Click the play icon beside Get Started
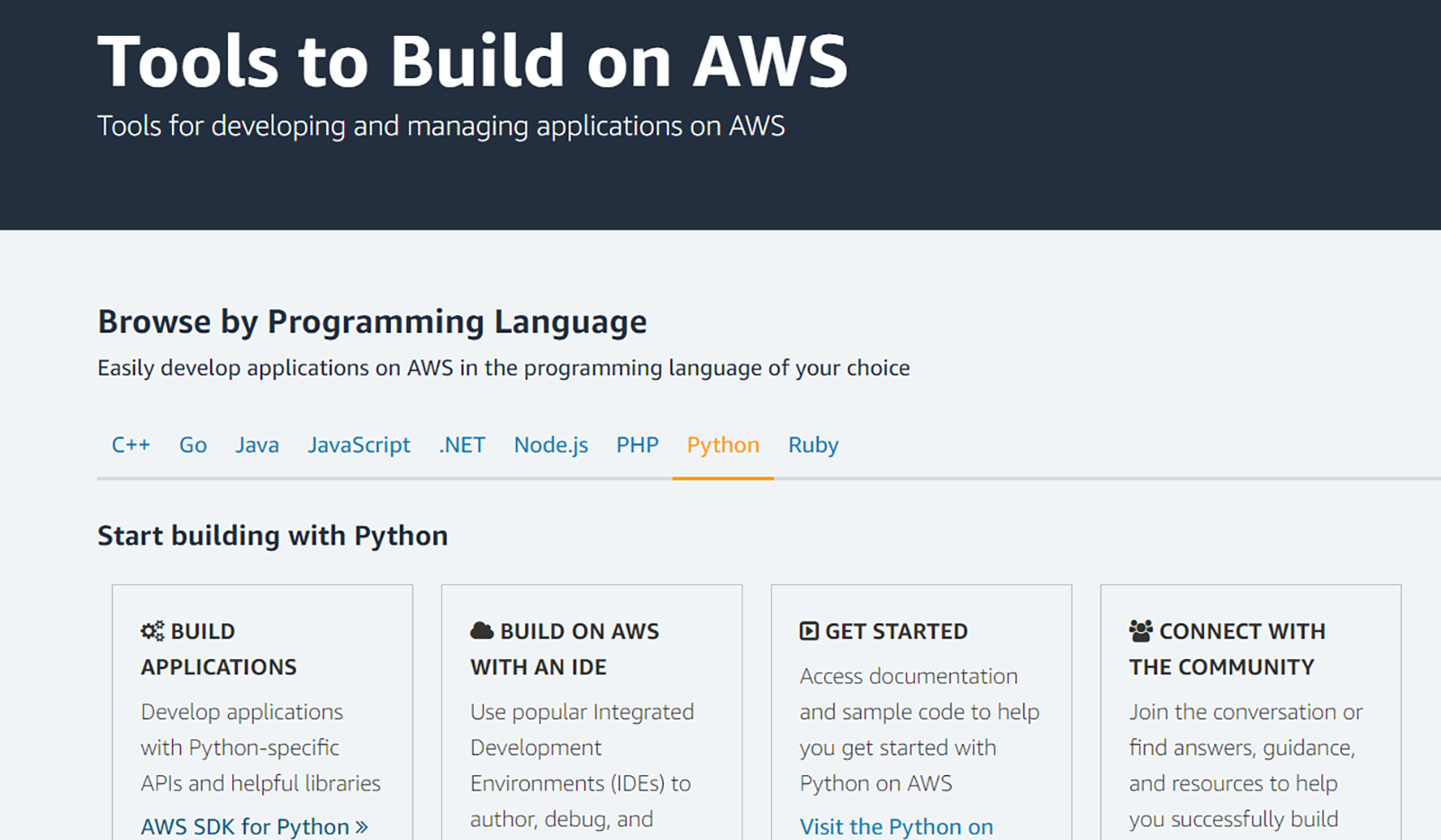 (809, 631)
